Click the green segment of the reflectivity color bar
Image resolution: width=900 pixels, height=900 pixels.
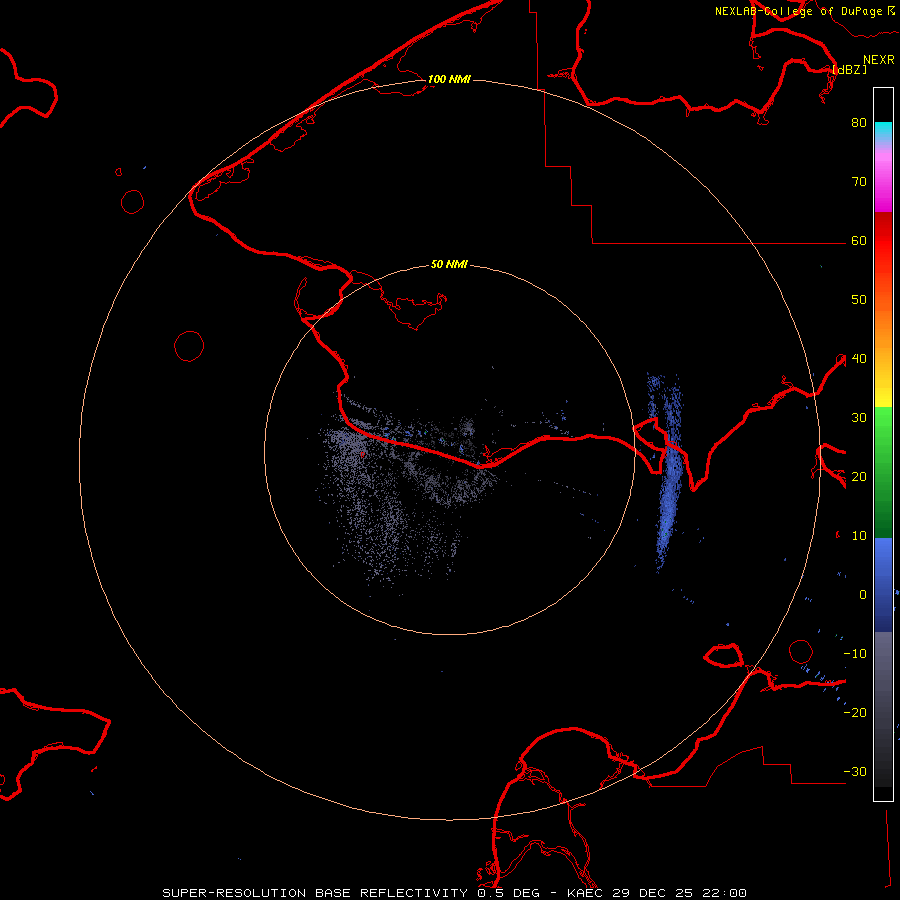tap(883, 472)
